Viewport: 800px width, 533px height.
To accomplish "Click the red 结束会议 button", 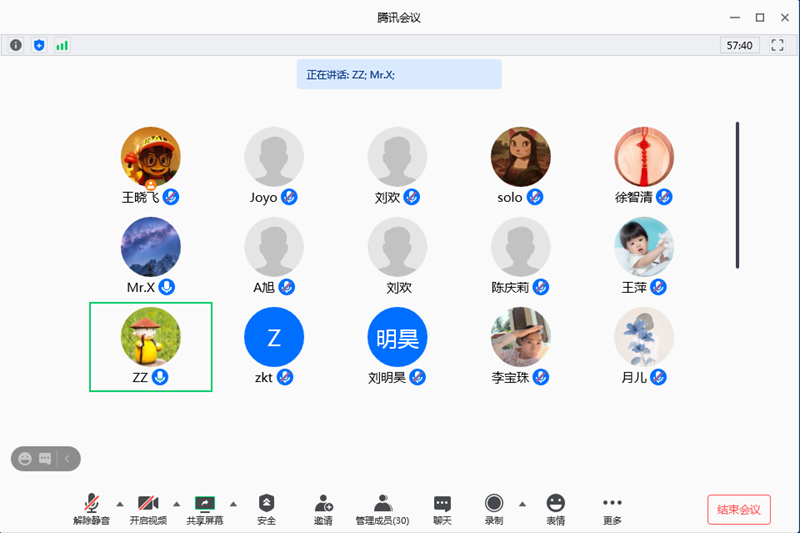I will pyautogui.click(x=739, y=509).
